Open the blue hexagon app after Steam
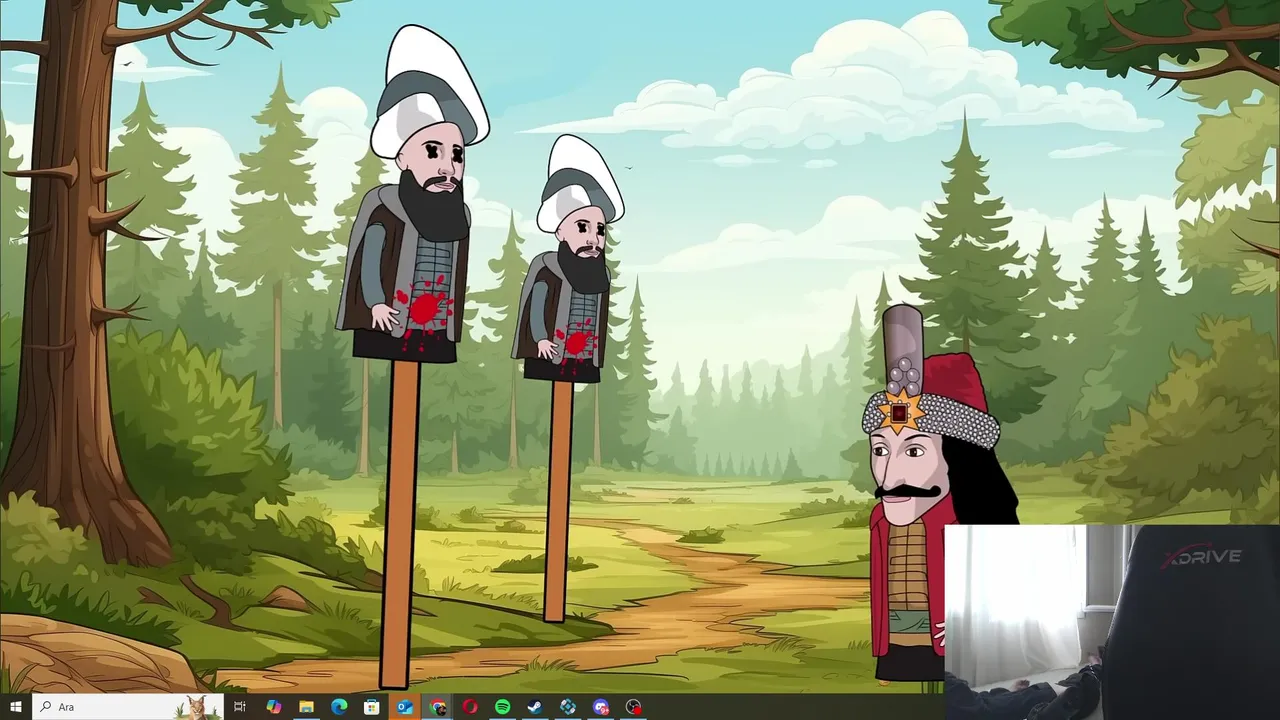 [x=568, y=707]
